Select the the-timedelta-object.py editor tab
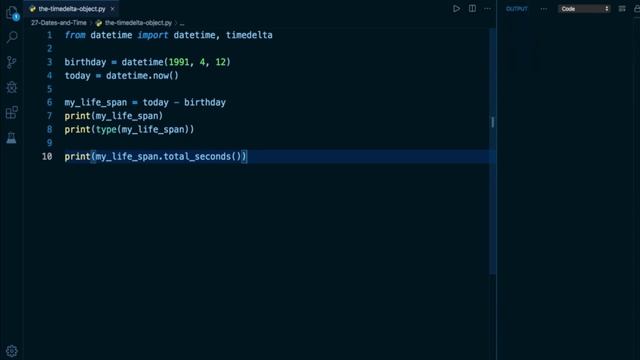Viewport: 640px width, 360px height. [x=72, y=9]
